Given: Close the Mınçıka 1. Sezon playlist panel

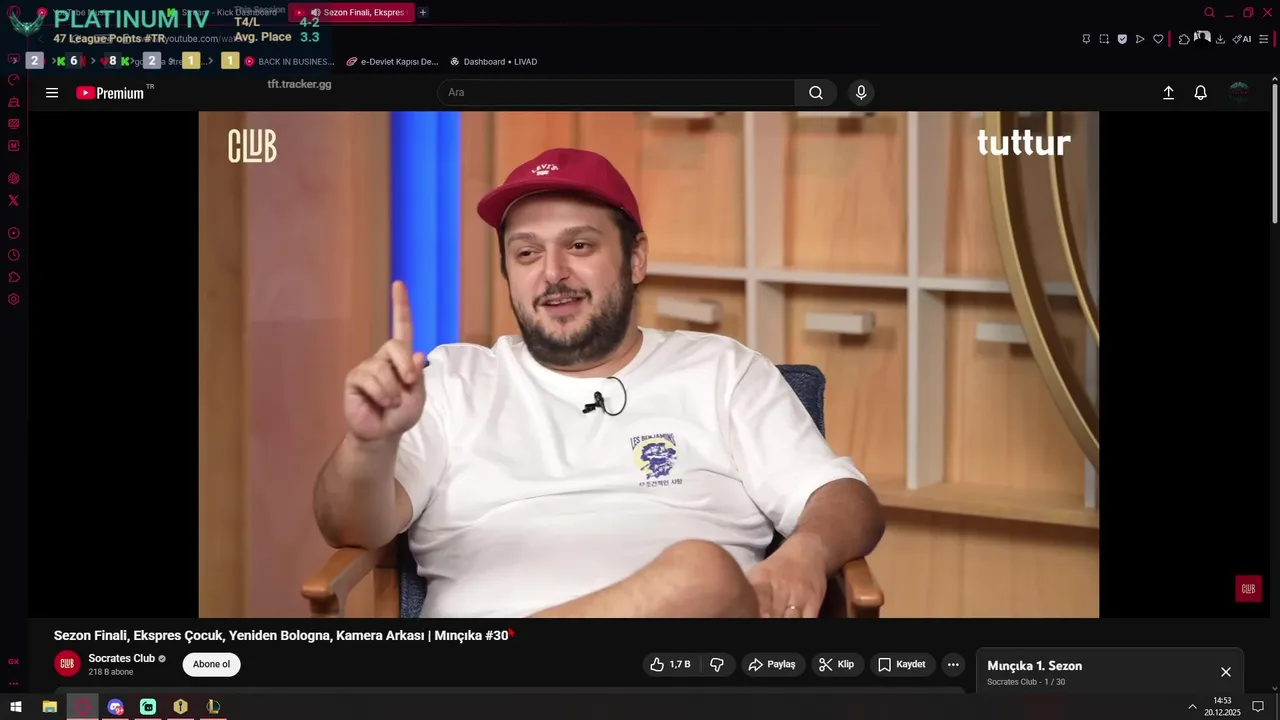Looking at the screenshot, I should 1226,672.
